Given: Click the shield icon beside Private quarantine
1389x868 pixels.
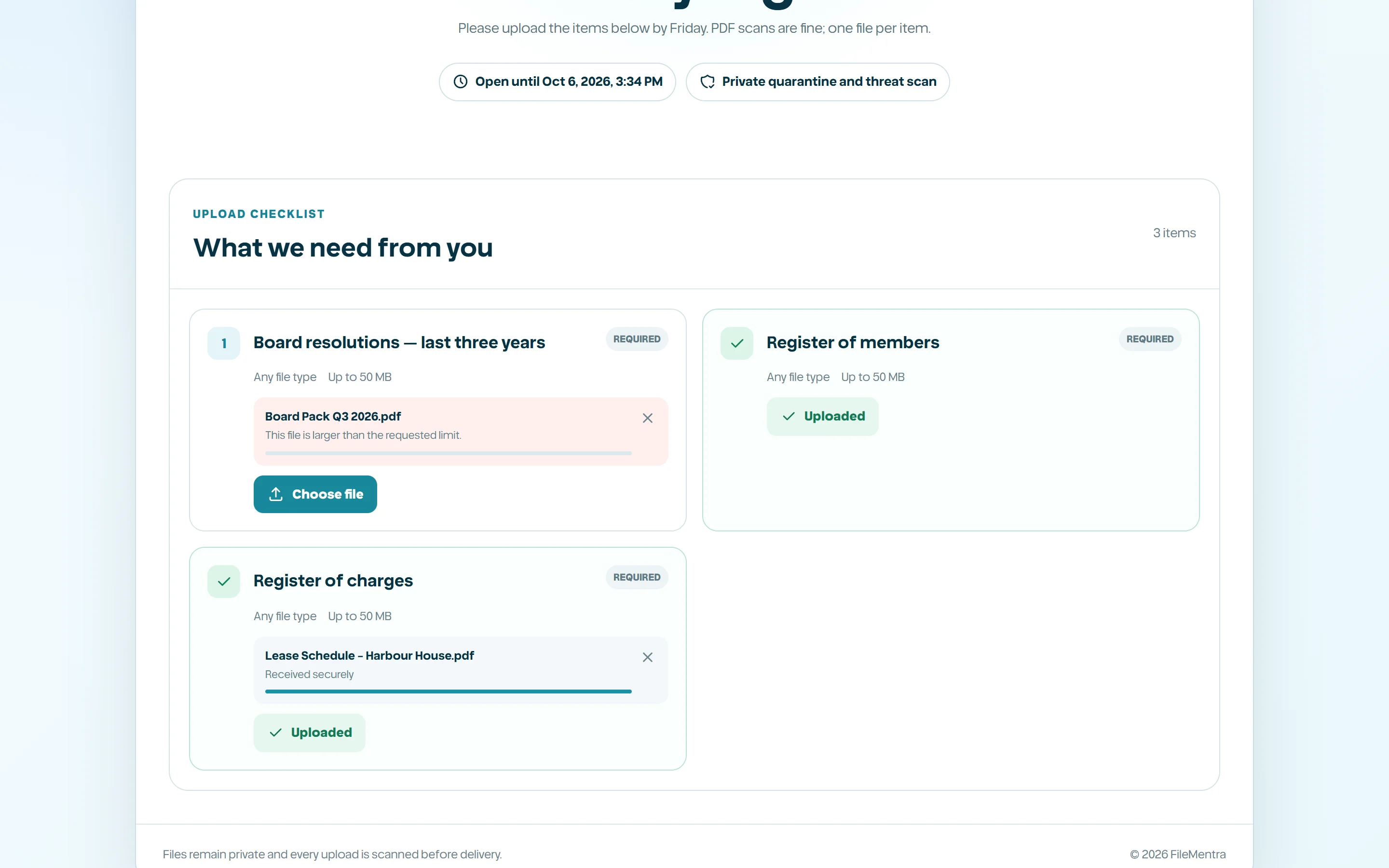Looking at the screenshot, I should coord(708,81).
